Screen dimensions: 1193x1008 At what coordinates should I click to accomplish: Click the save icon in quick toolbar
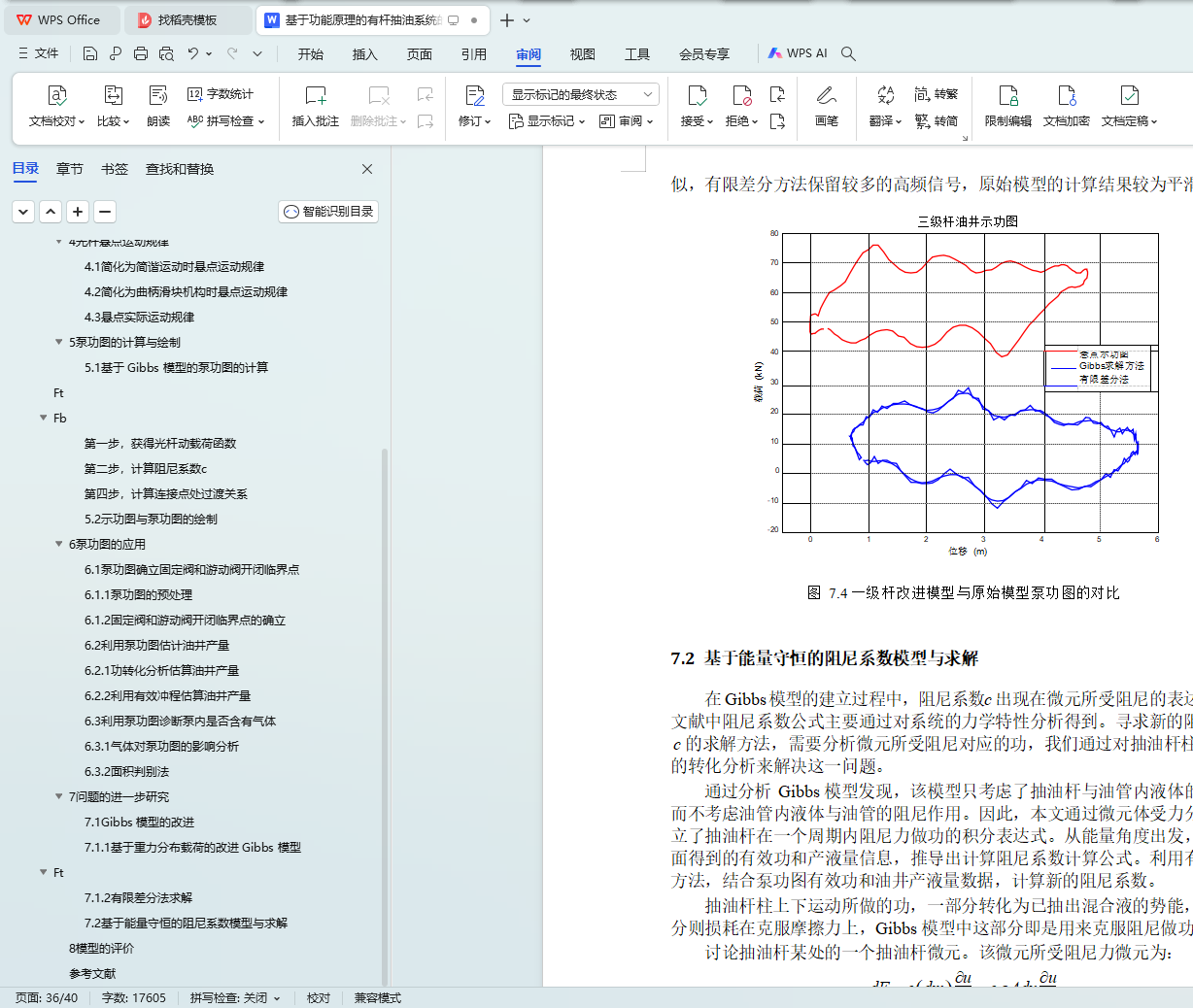[x=90, y=53]
